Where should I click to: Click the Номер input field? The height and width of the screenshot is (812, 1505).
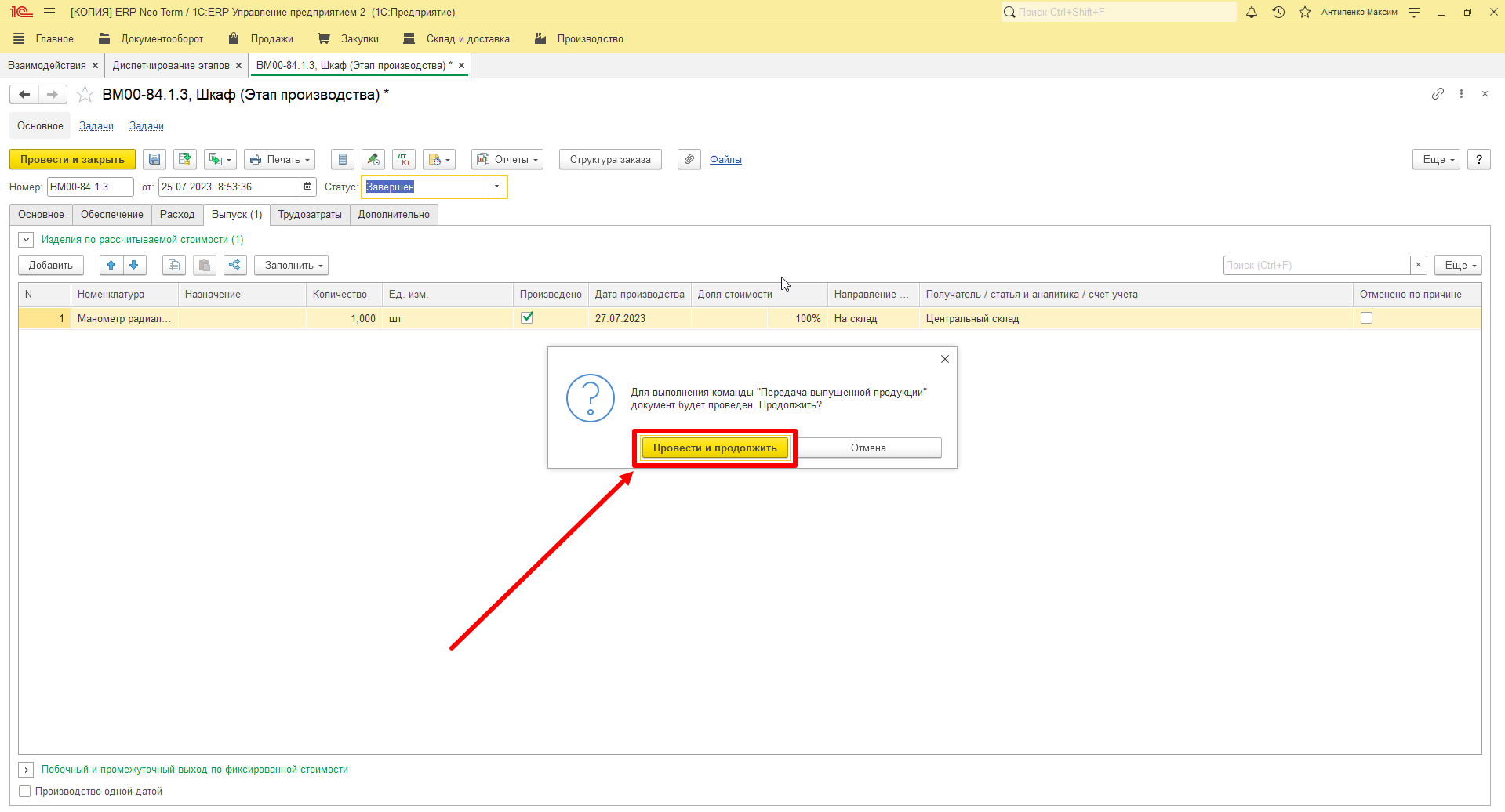[x=90, y=187]
